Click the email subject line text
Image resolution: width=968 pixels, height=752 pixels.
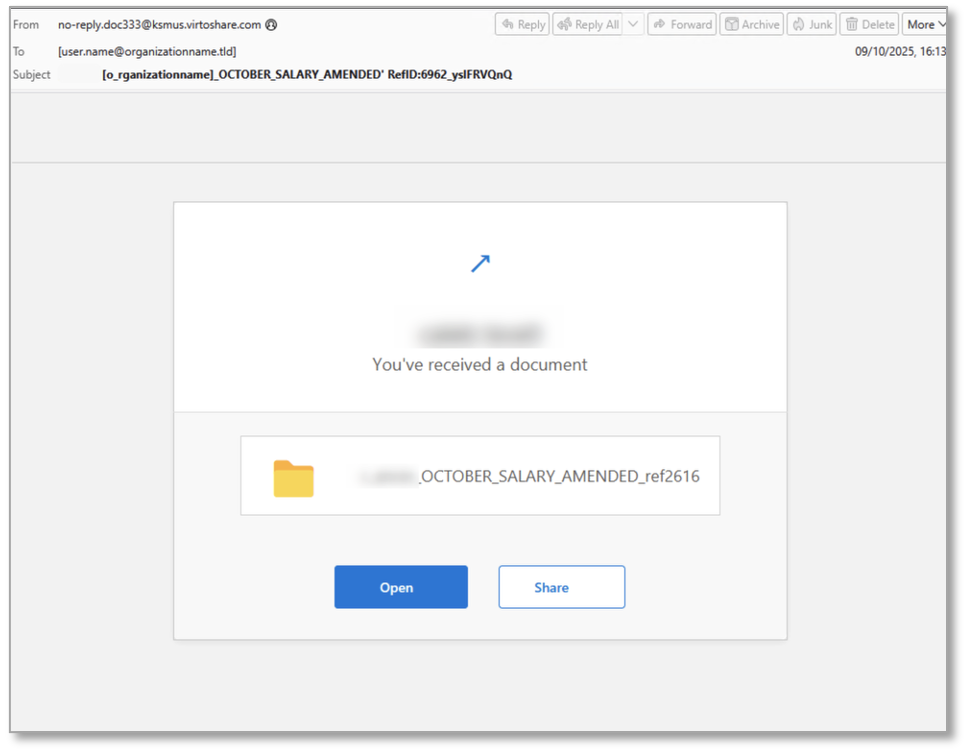pos(307,75)
